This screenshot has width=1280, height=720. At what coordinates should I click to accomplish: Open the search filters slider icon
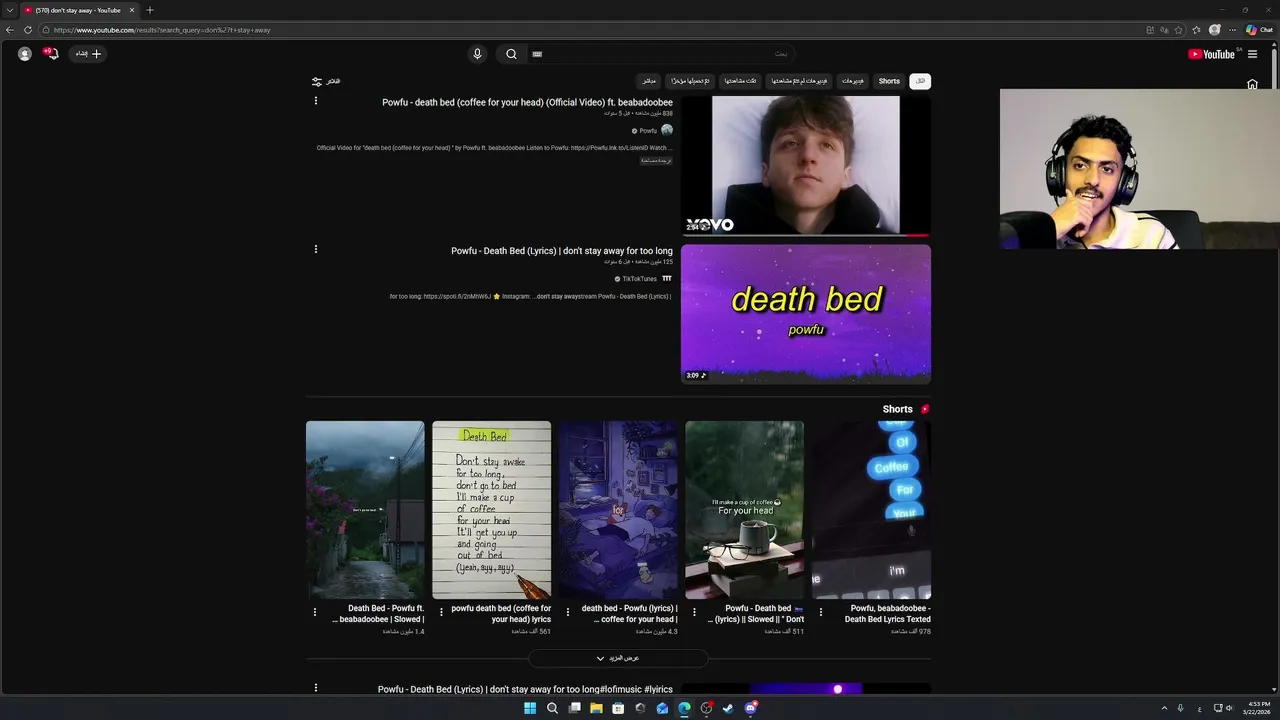[317, 81]
